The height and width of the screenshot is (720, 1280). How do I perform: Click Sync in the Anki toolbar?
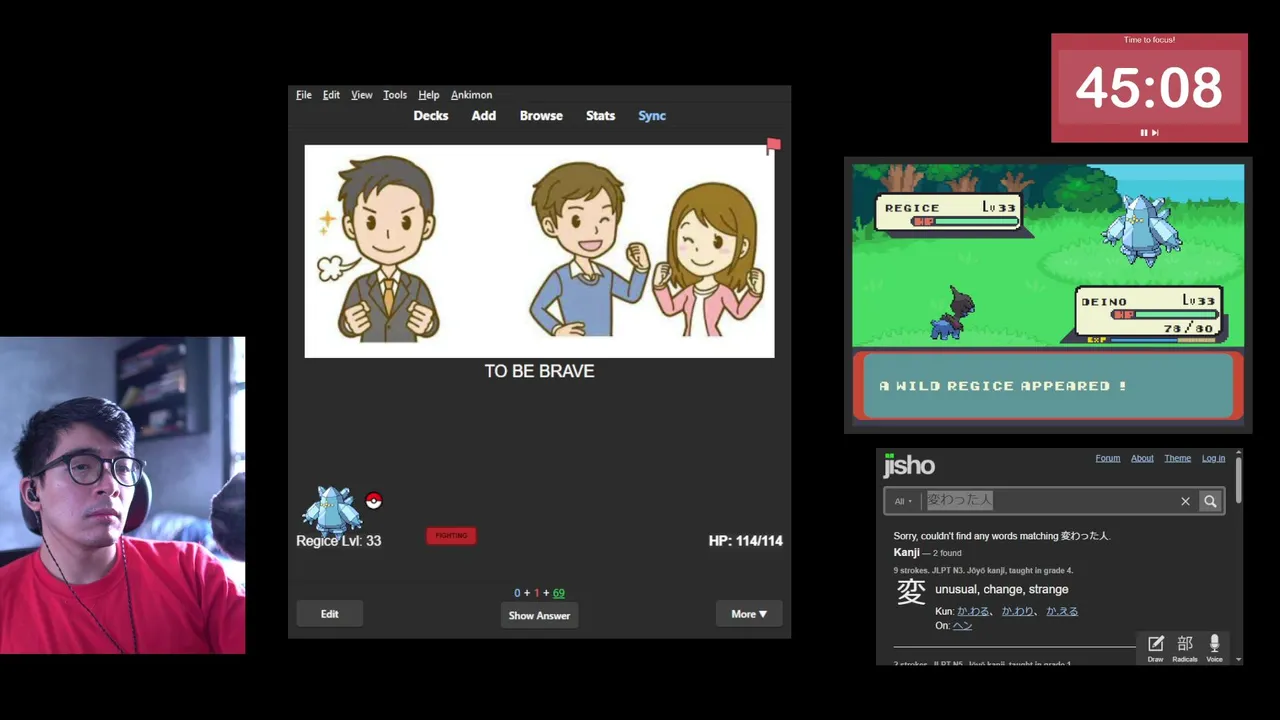click(652, 116)
